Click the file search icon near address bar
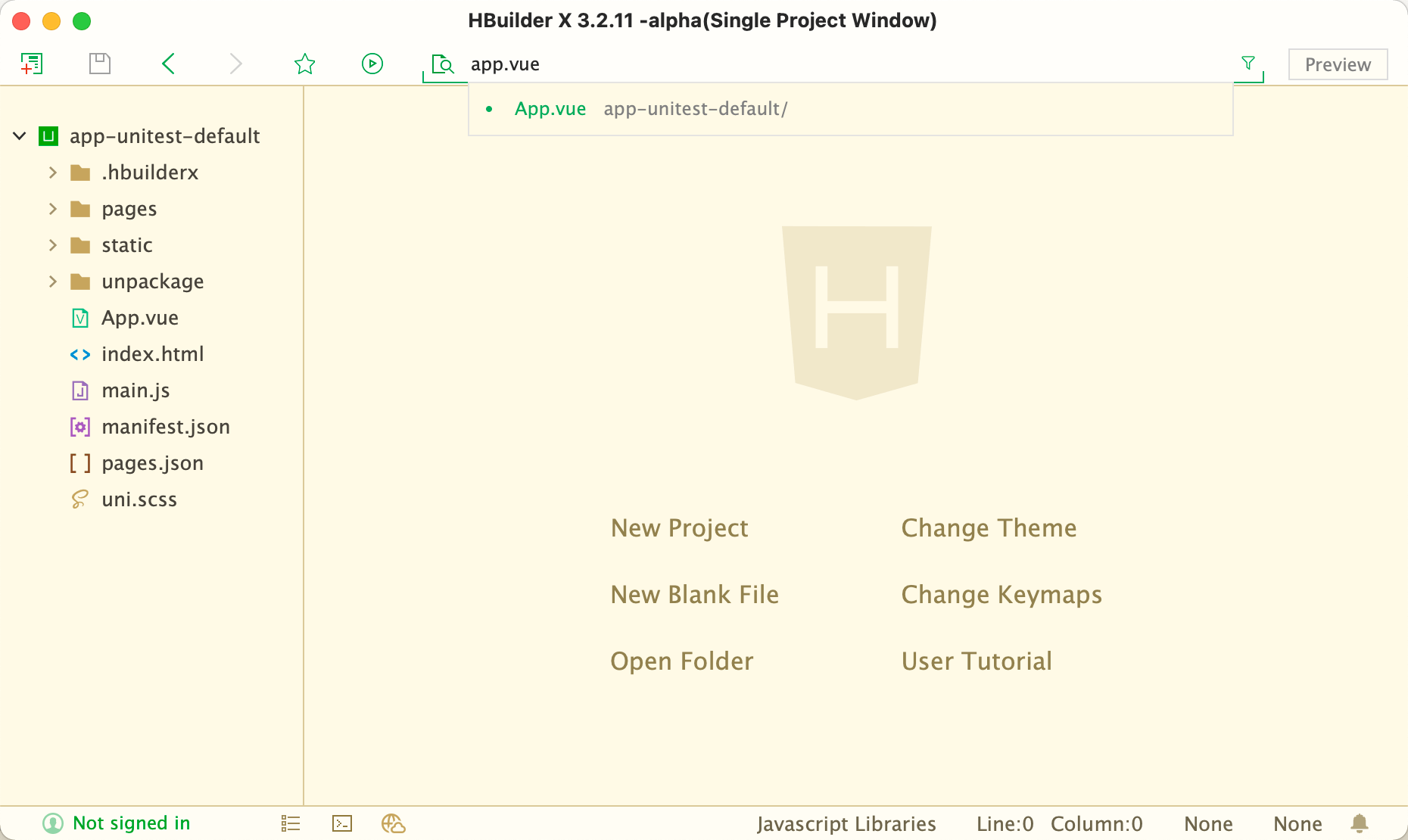Image resolution: width=1408 pixels, height=840 pixels. point(441,66)
